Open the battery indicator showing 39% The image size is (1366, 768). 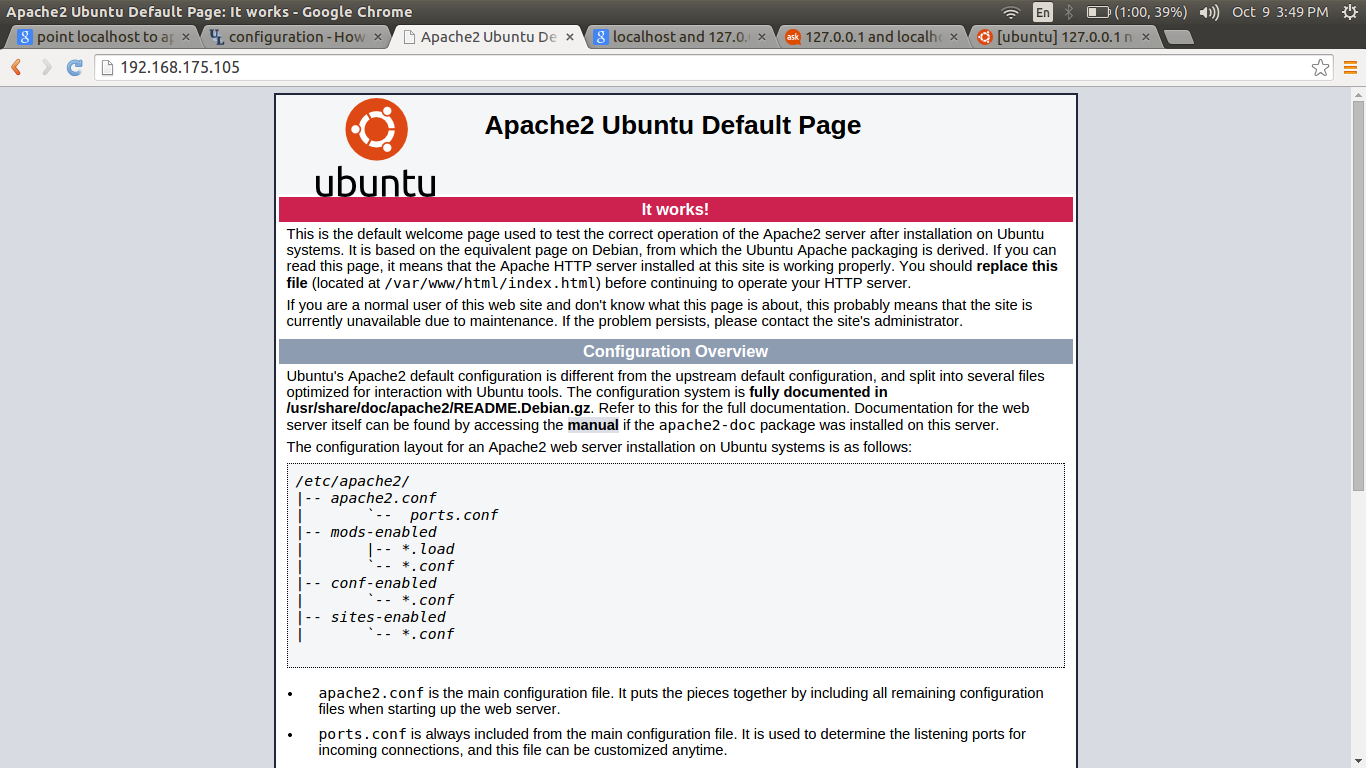point(1137,12)
